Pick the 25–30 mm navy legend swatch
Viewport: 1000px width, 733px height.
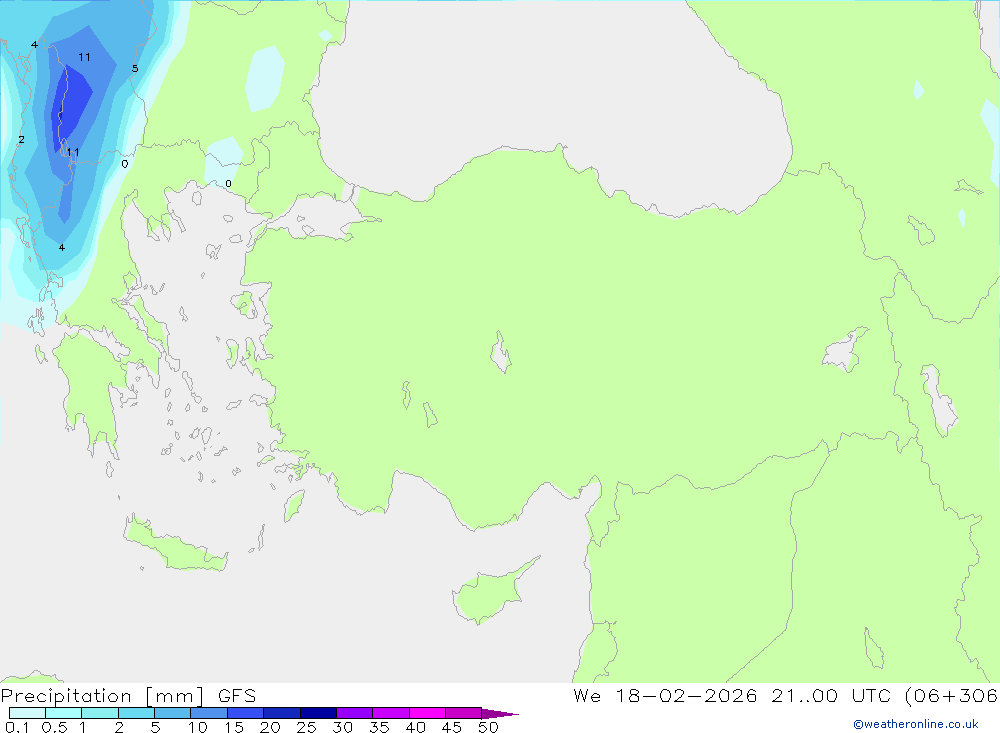coord(318,713)
